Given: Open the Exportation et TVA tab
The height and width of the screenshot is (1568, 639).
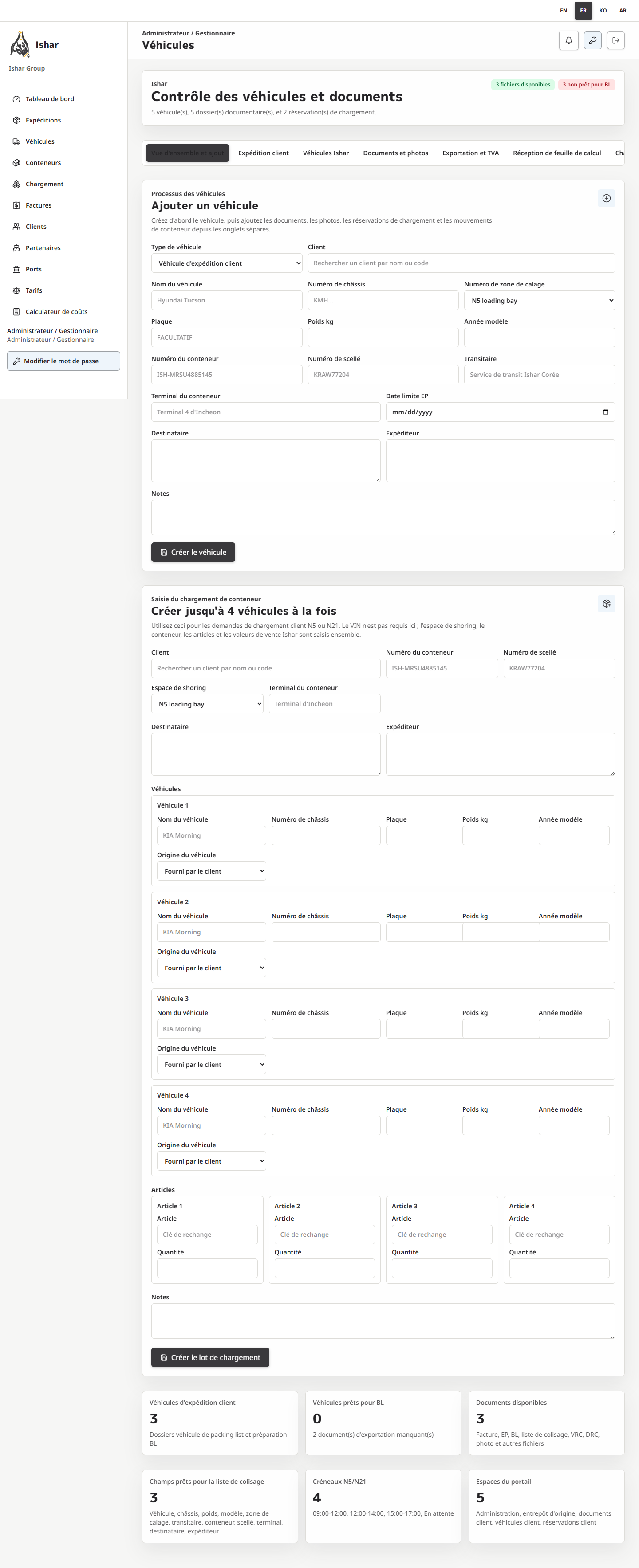Looking at the screenshot, I should point(470,153).
